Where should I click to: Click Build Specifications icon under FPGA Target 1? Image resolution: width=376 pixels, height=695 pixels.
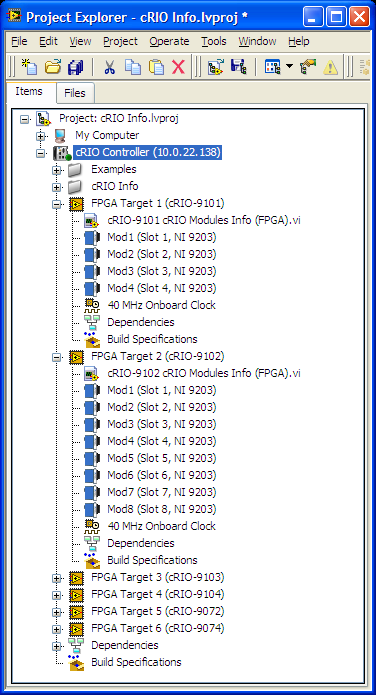(92, 340)
